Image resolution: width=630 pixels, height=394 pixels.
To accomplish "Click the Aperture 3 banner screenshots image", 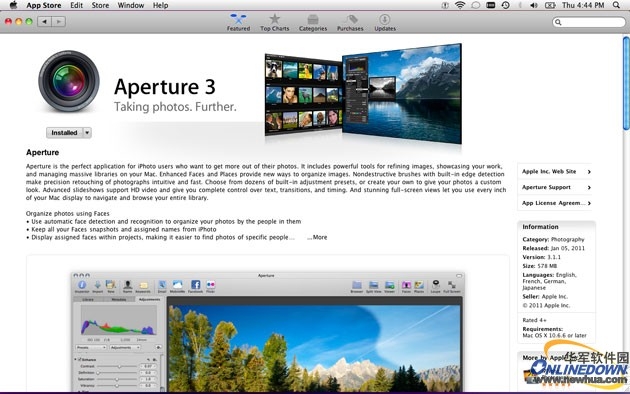I will (363, 94).
